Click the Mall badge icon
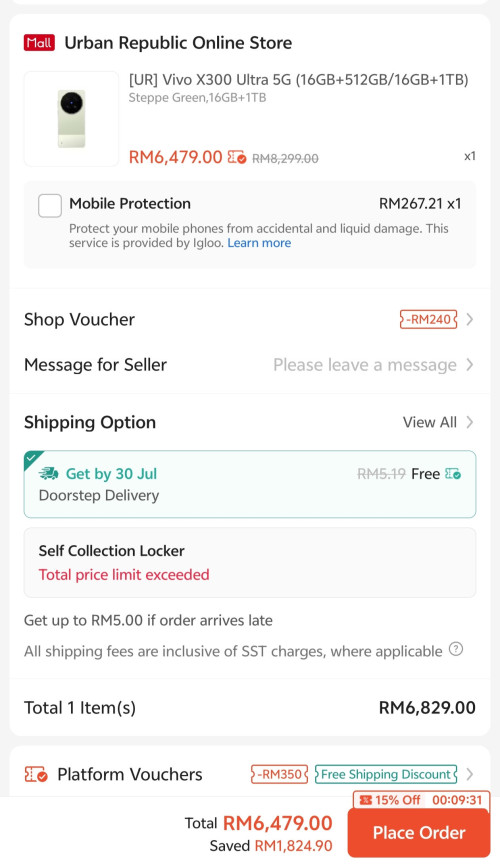Screen dimensions: 500x867 [39, 43]
